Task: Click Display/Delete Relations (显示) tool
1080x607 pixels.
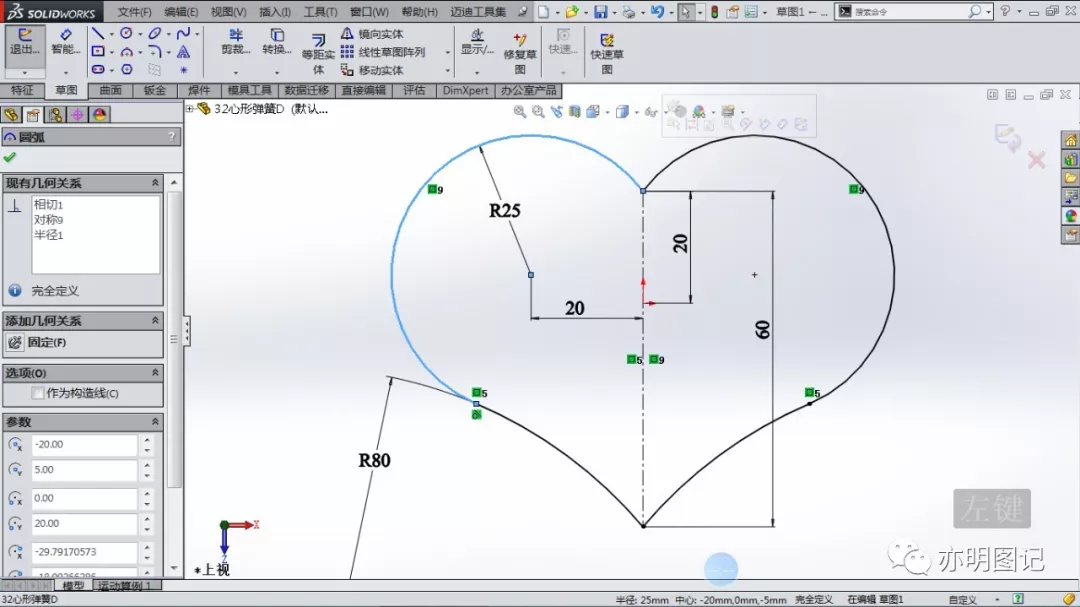Action: point(477,42)
